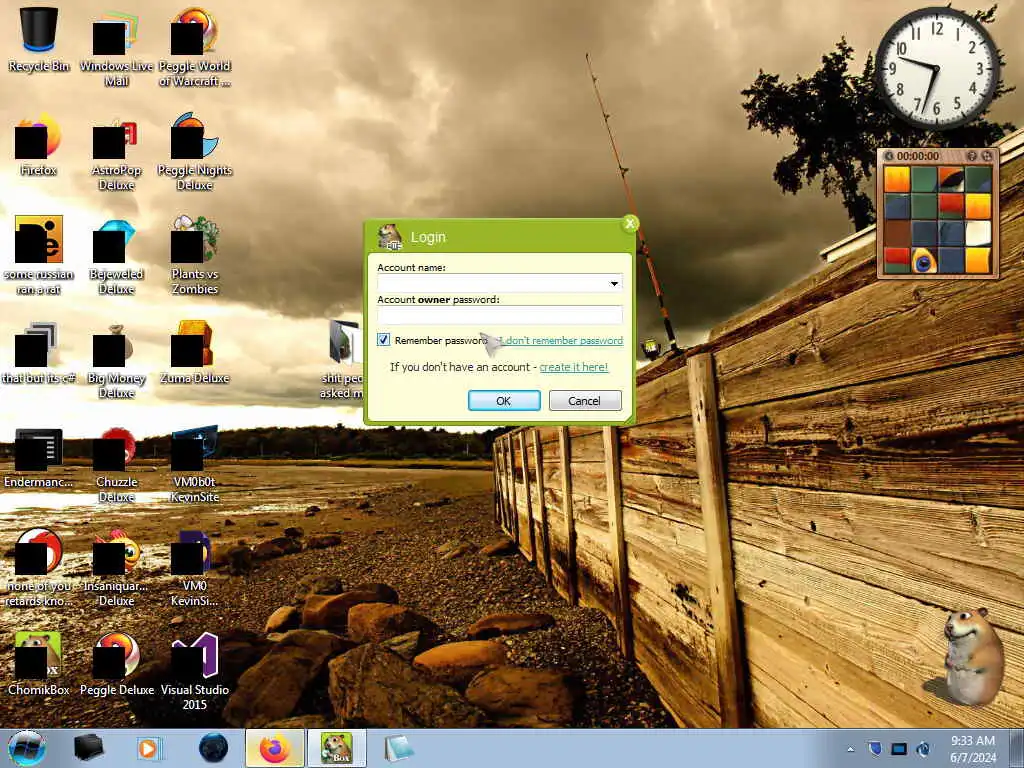The width and height of the screenshot is (1024, 768).
Task: Confirm login with the OK button
Action: coord(504,400)
